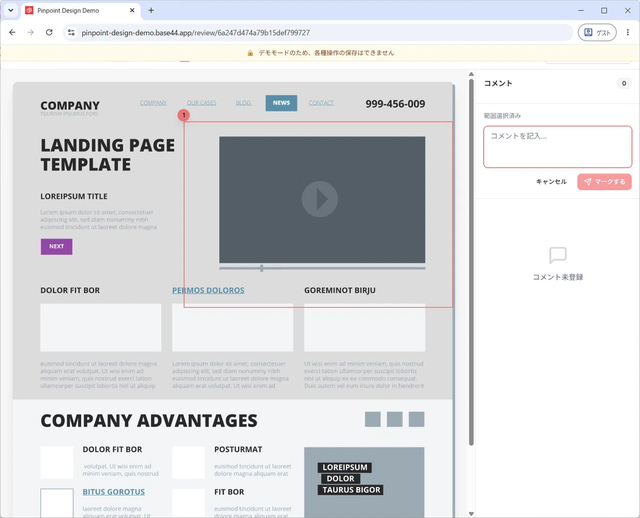Click the browser forward arrow
The height and width of the screenshot is (518, 640).
click(31, 32)
